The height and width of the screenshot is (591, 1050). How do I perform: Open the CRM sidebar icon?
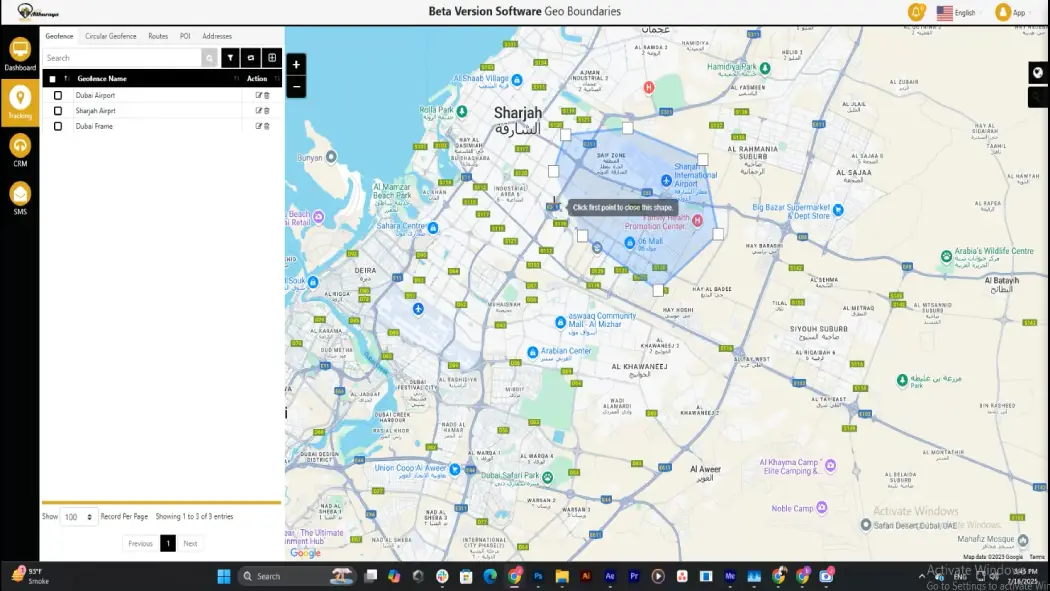pyautogui.click(x=20, y=151)
